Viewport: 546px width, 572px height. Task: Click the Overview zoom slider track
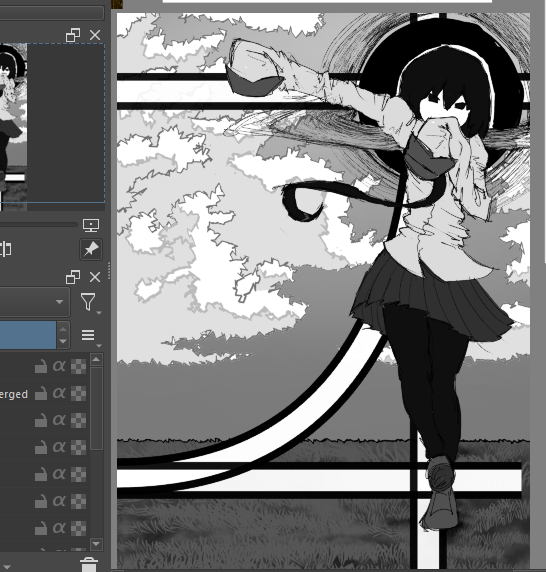(x=38, y=225)
